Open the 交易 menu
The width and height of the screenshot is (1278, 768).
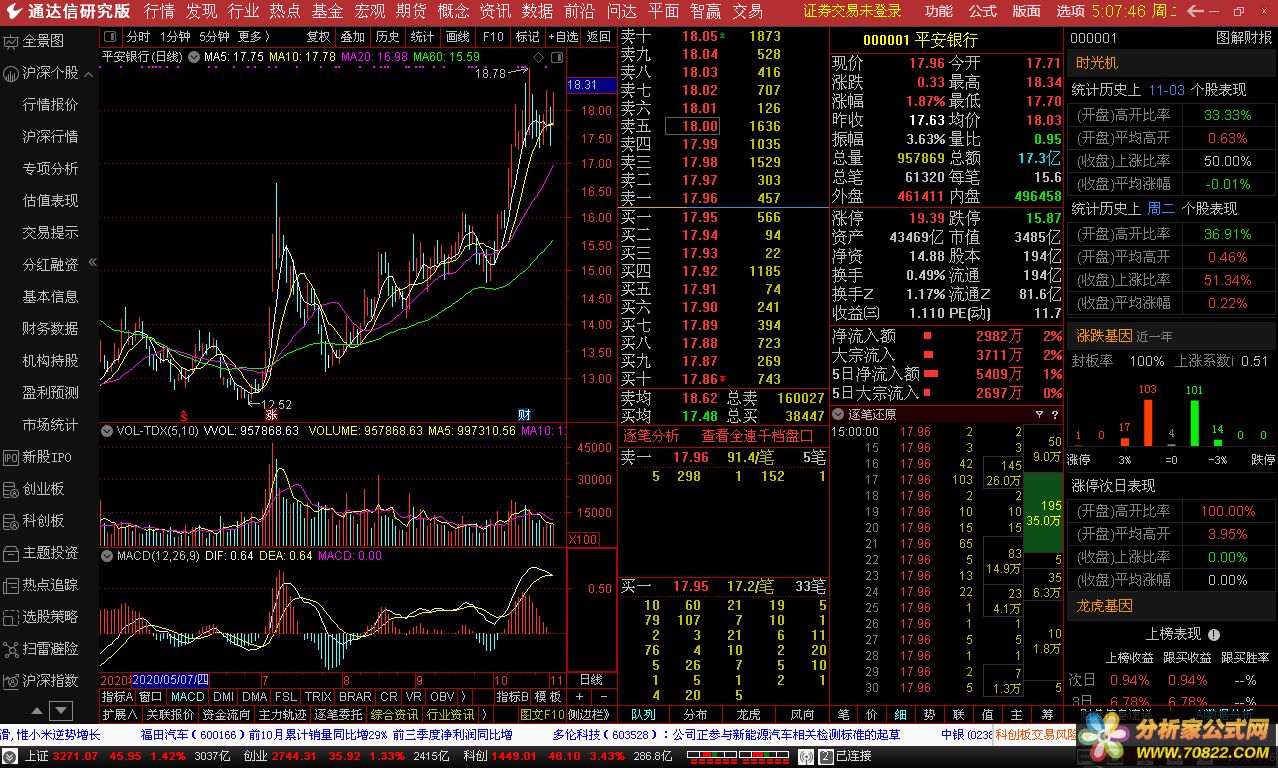(x=747, y=11)
